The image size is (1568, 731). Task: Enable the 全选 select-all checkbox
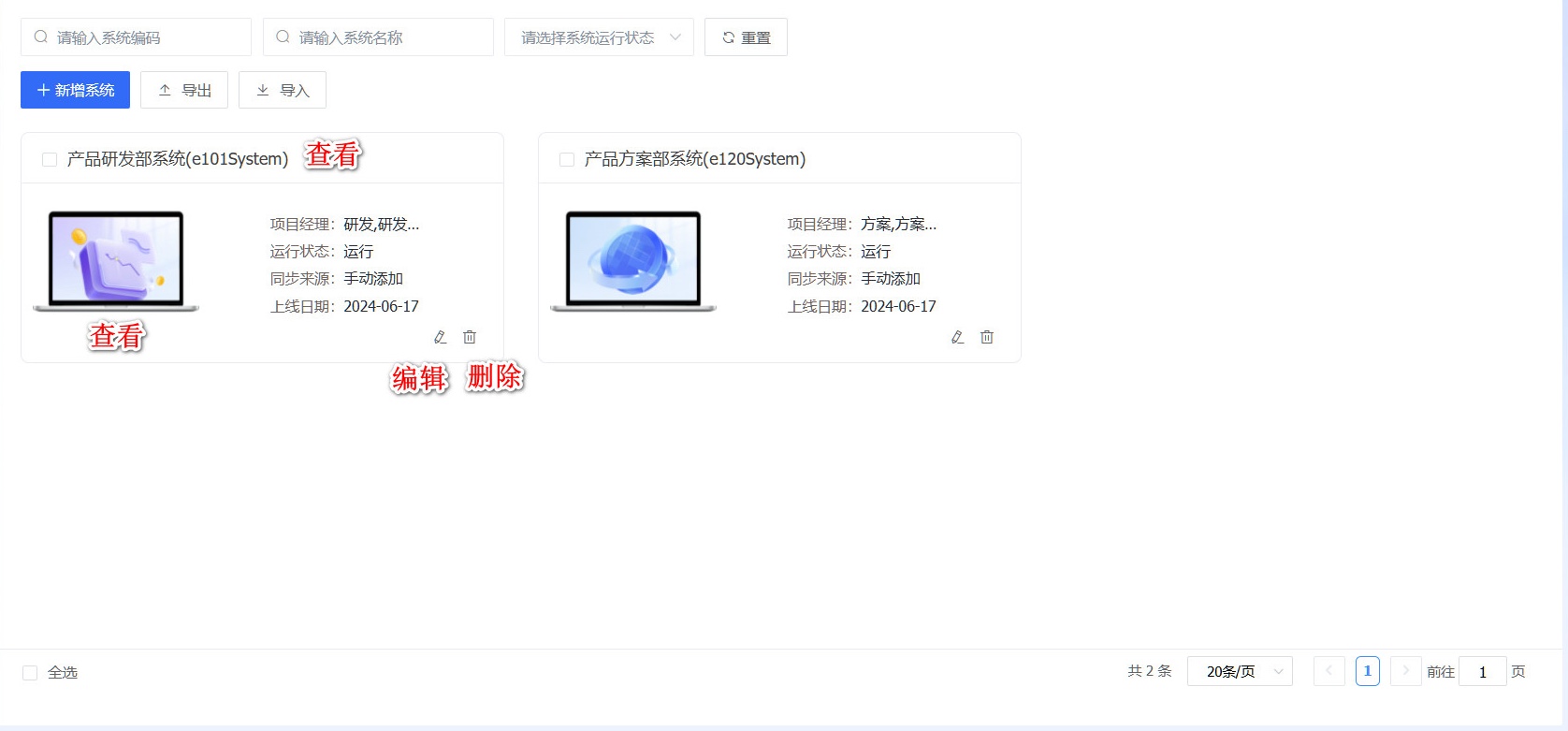(x=30, y=673)
